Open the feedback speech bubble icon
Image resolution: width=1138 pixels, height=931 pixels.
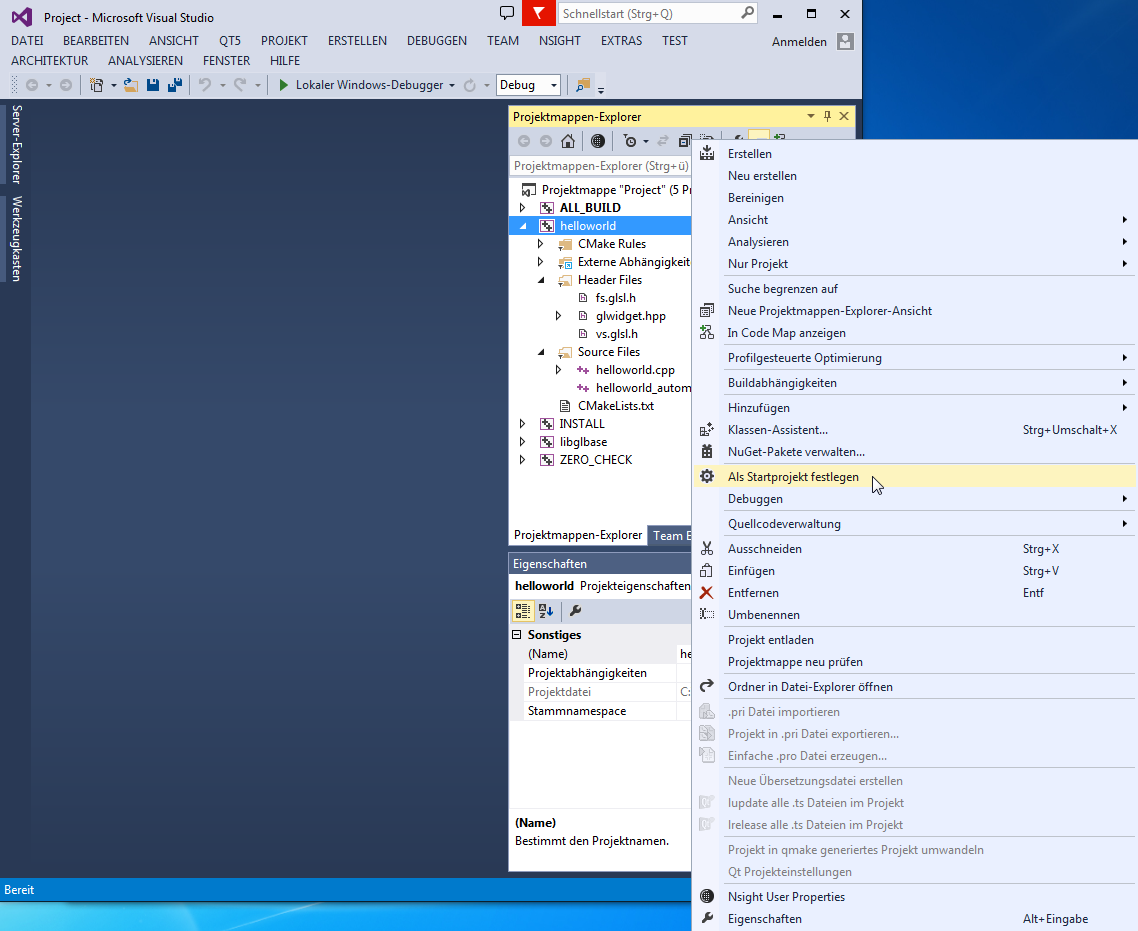coord(507,13)
